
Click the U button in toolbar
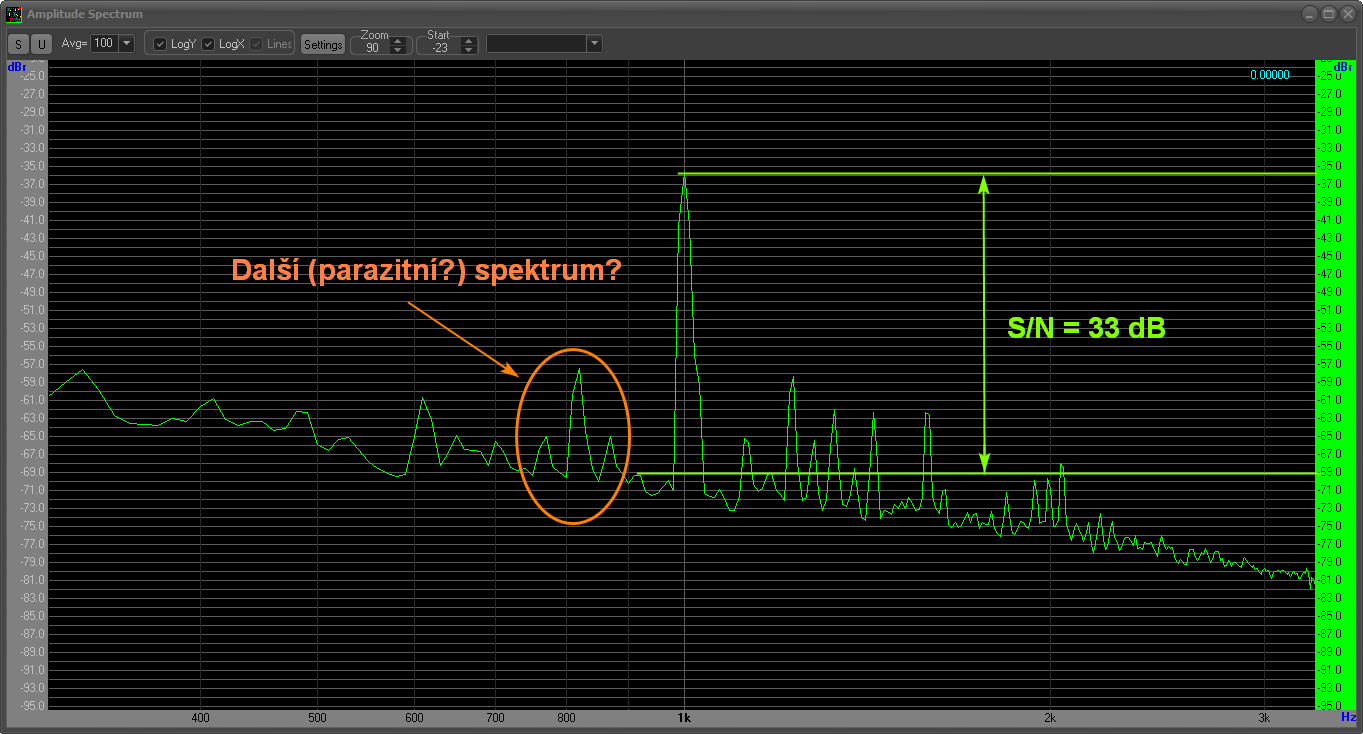[x=41, y=44]
